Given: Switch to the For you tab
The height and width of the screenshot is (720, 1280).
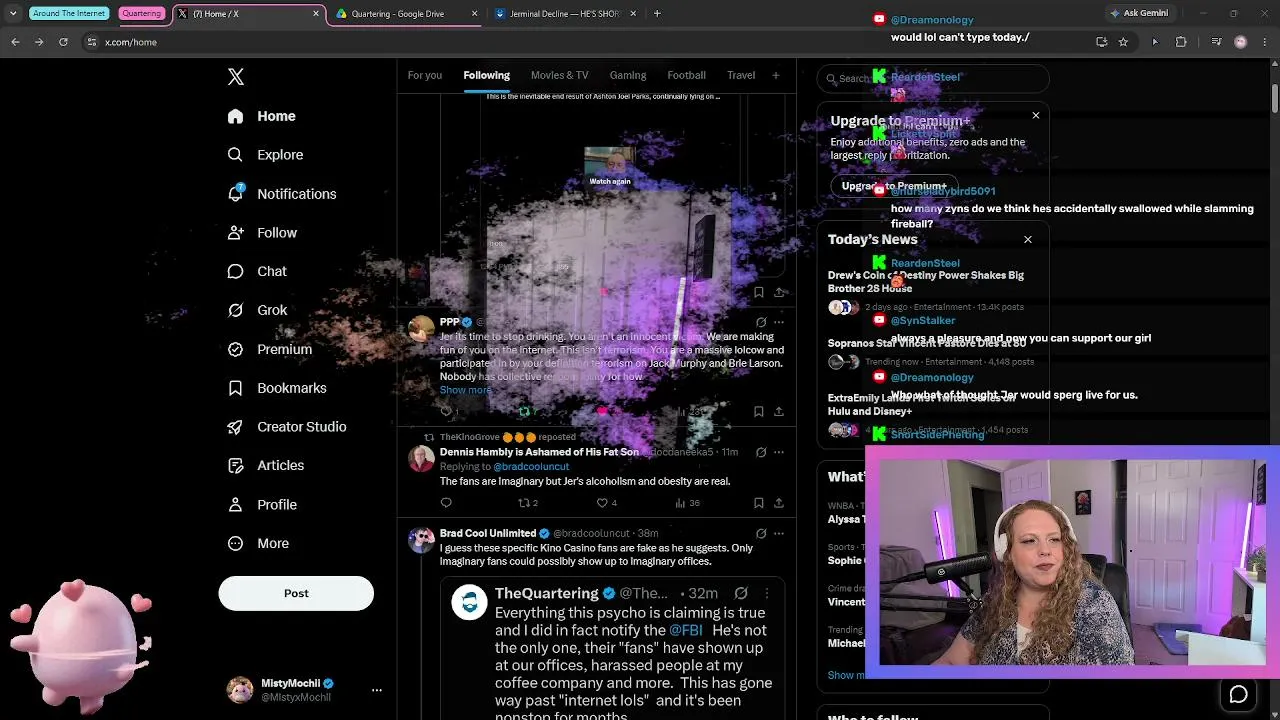Looking at the screenshot, I should pyautogui.click(x=424, y=75).
